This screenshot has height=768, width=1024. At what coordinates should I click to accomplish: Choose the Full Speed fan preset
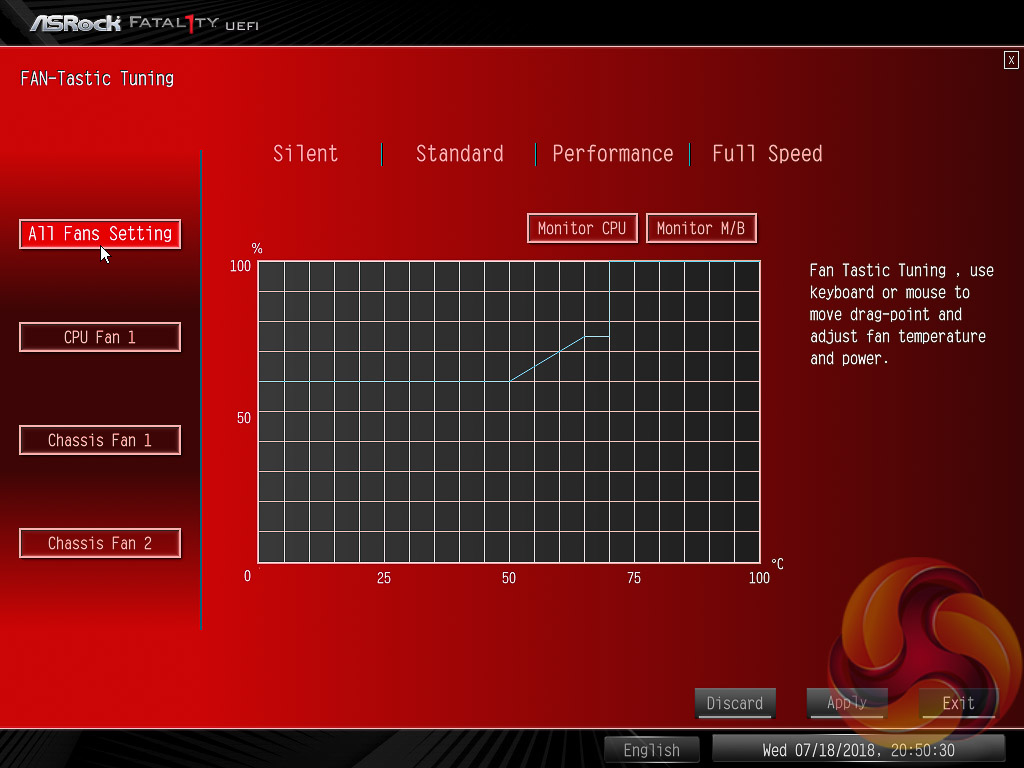coord(767,154)
